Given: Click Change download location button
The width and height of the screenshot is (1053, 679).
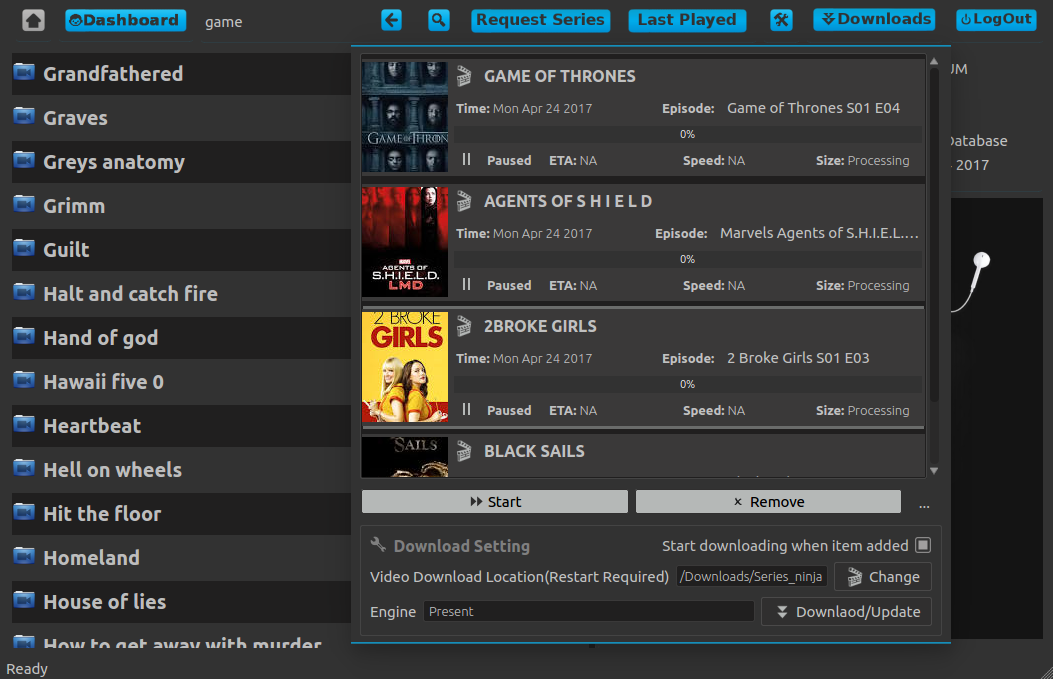Looking at the screenshot, I should coord(883,577).
